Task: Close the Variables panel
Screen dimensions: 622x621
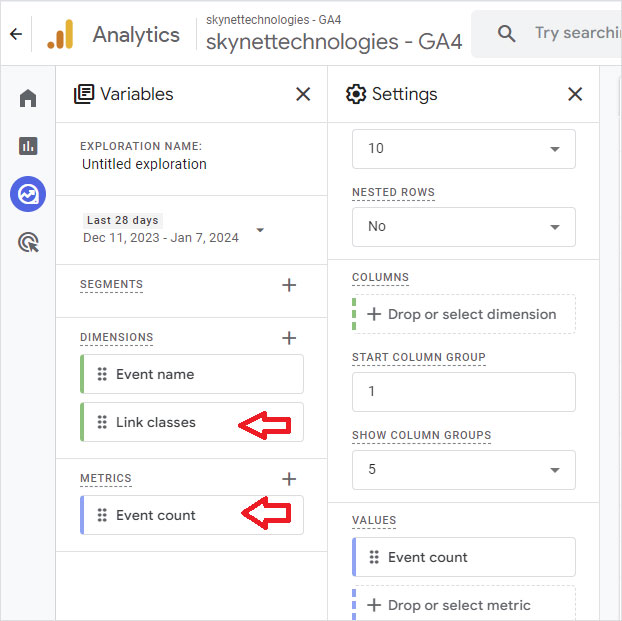Action: coord(303,94)
